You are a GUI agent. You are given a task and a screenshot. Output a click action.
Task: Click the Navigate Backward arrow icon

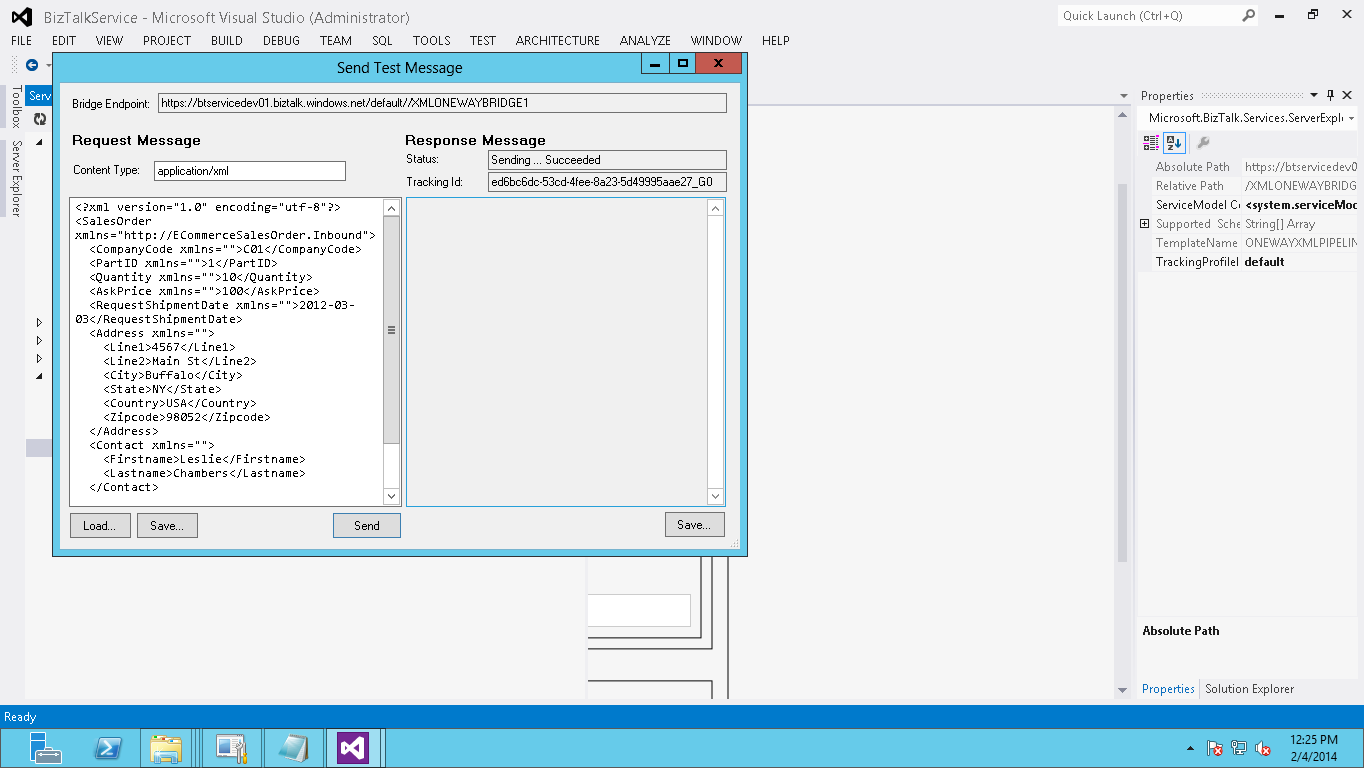click(x=32, y=65)
